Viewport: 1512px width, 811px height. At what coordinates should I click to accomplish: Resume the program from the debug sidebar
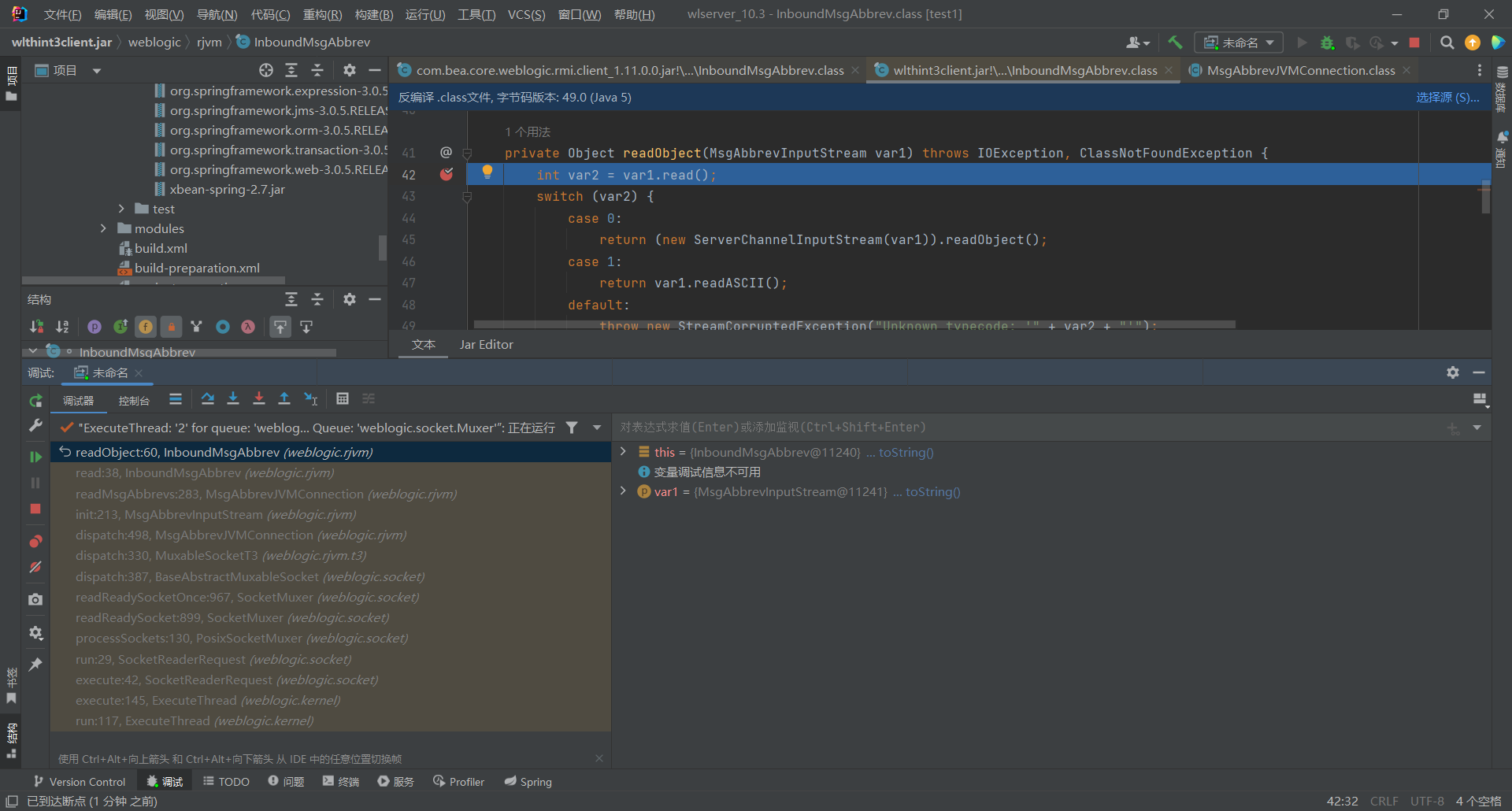(x=35, y=457)
